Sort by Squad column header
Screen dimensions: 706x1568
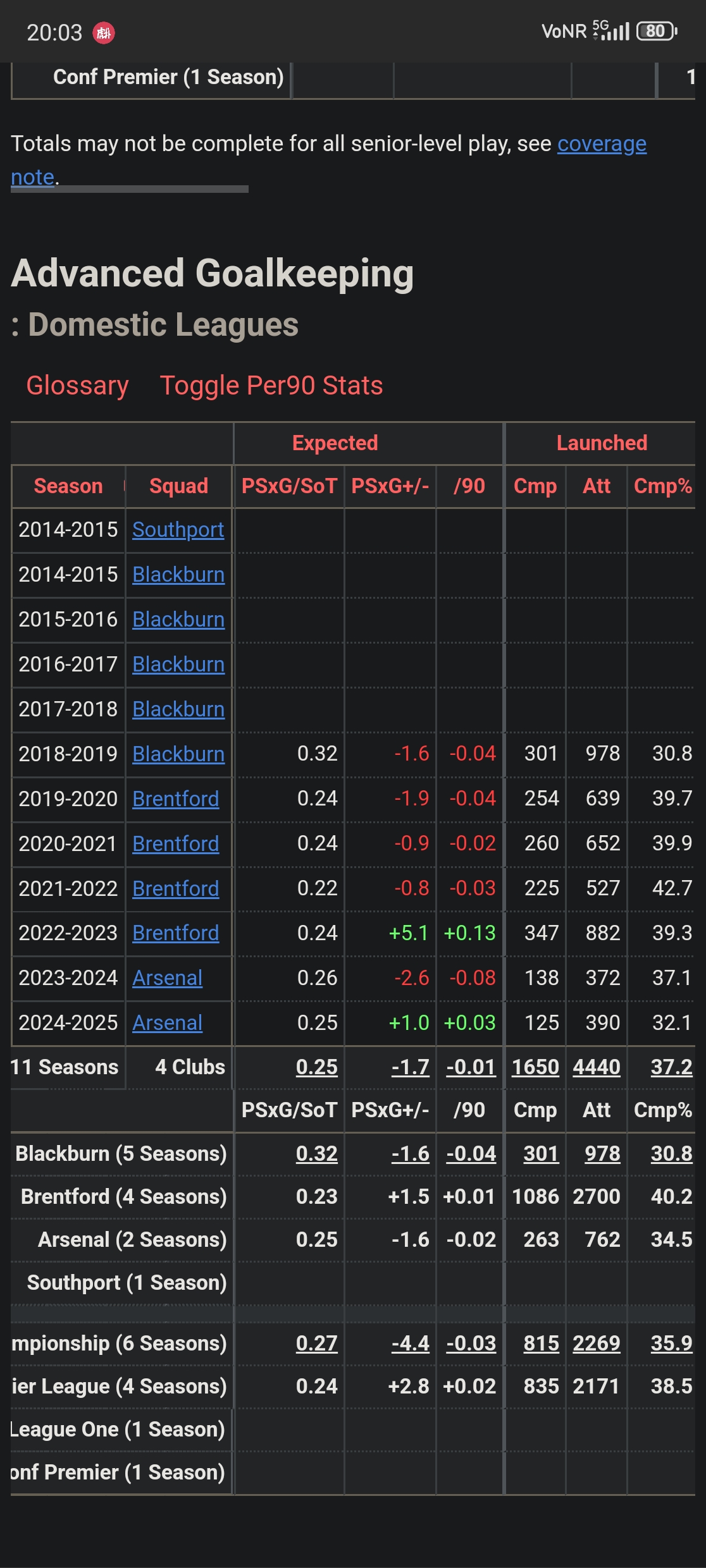pos(178,486)
